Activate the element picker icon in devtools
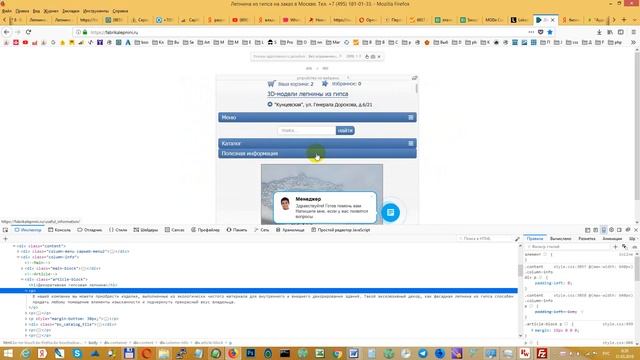Image resolution: width=640 pixels, height=360 pixels. coord(5,230)
